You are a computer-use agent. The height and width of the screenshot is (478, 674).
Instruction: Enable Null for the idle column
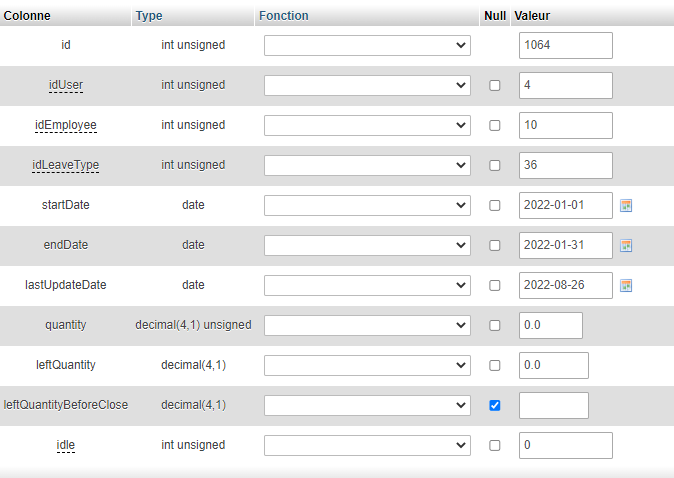coord(494,445)
